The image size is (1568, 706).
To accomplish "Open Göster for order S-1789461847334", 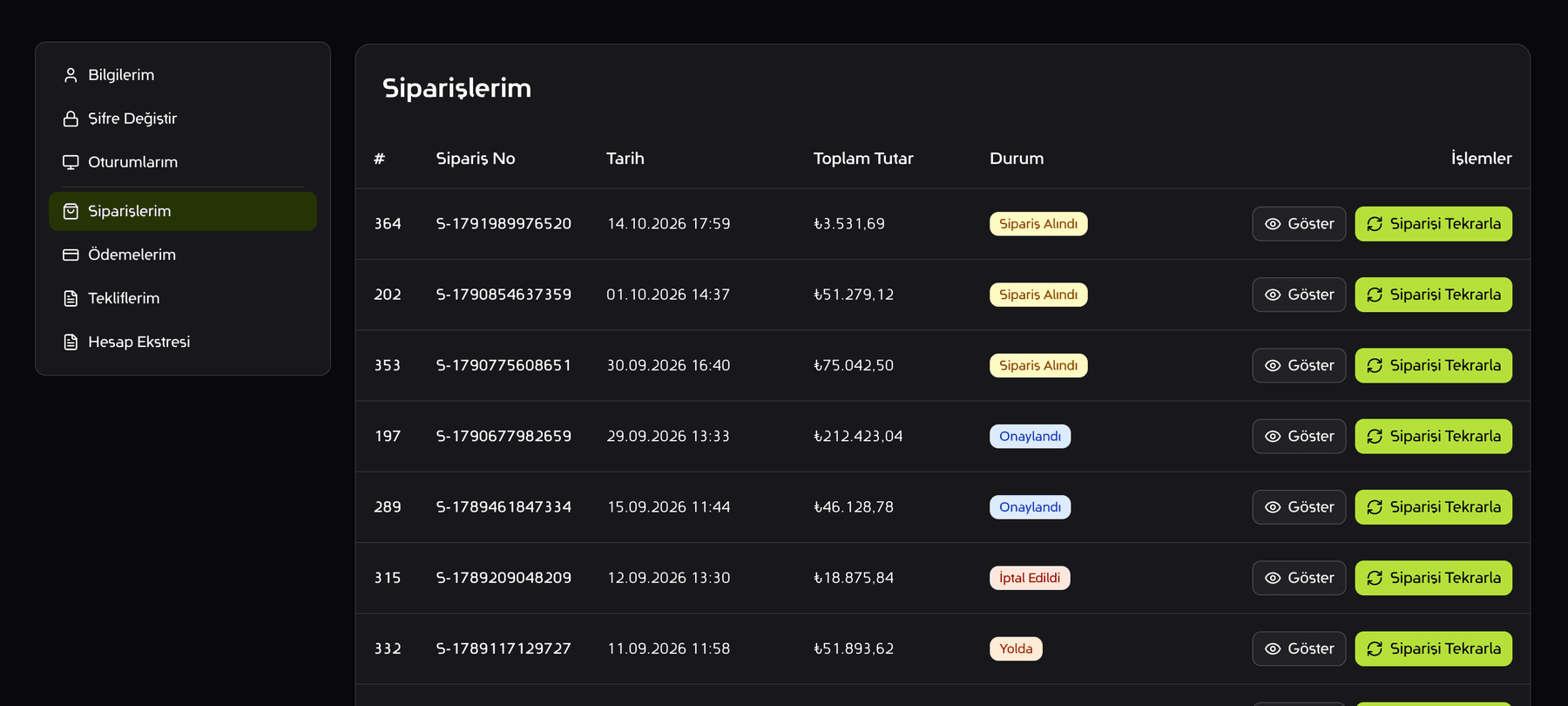I will [x=1299, y=507].
